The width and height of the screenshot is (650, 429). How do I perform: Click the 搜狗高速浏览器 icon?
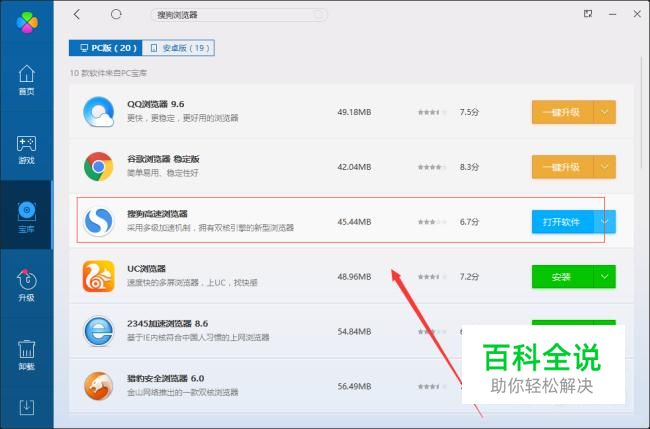(99, 221)
